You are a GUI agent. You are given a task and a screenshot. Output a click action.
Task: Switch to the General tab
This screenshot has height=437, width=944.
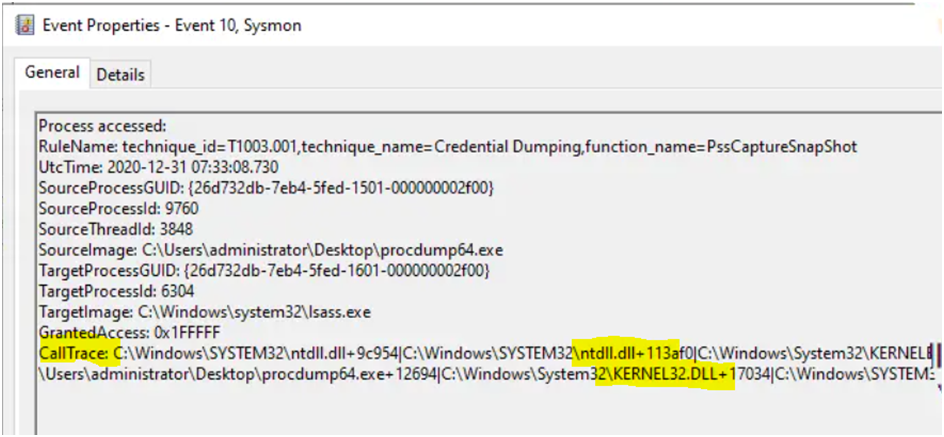pos(52,73)
